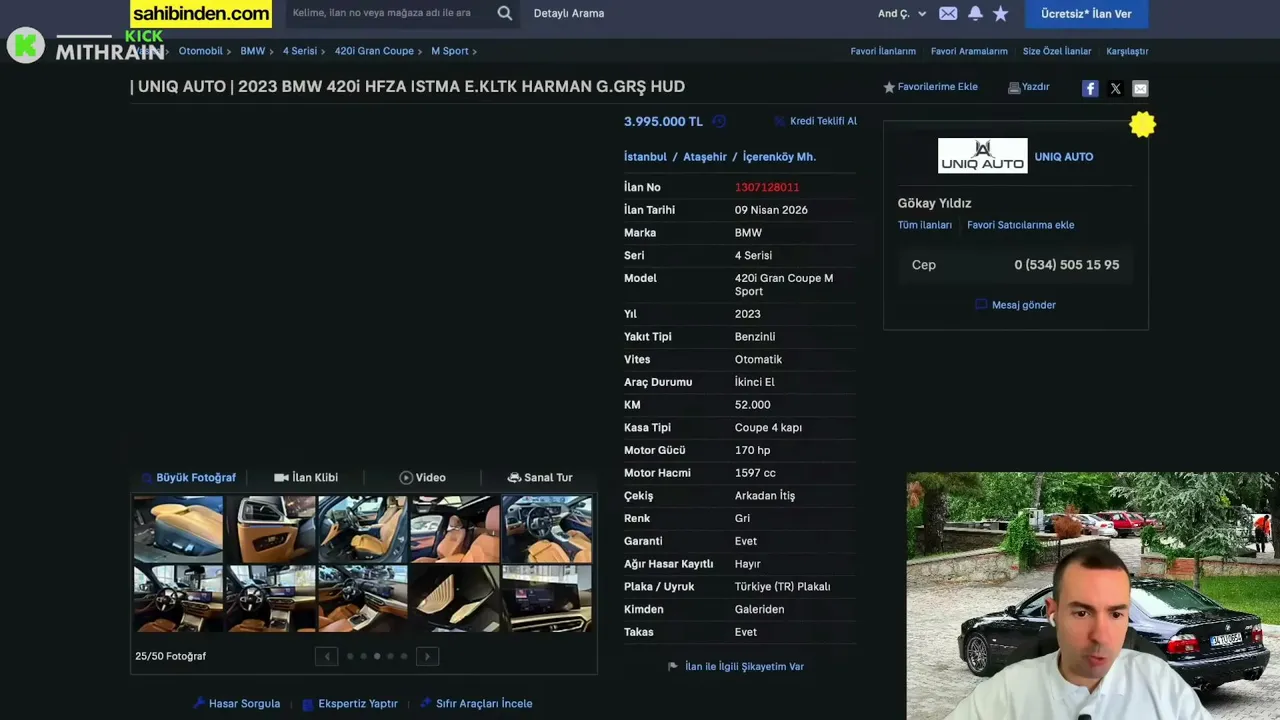Click the Ücretsiz İlan Ver button
The image size is (1280, 720).
point(1086,14)
